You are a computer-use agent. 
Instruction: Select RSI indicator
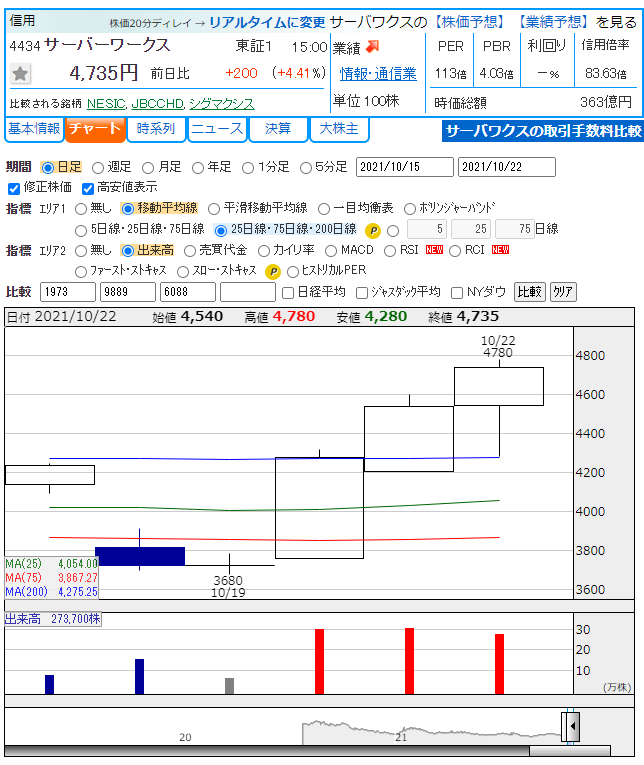click(390, 251)
